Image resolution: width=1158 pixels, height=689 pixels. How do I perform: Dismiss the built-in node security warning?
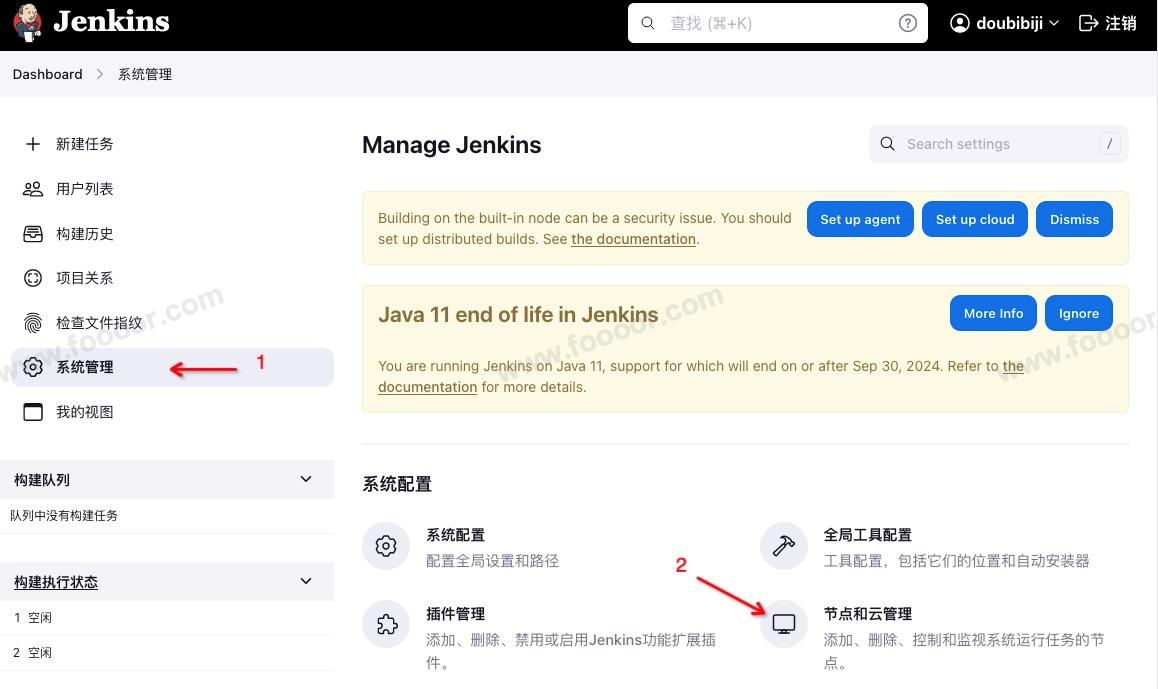[1074, 220]
